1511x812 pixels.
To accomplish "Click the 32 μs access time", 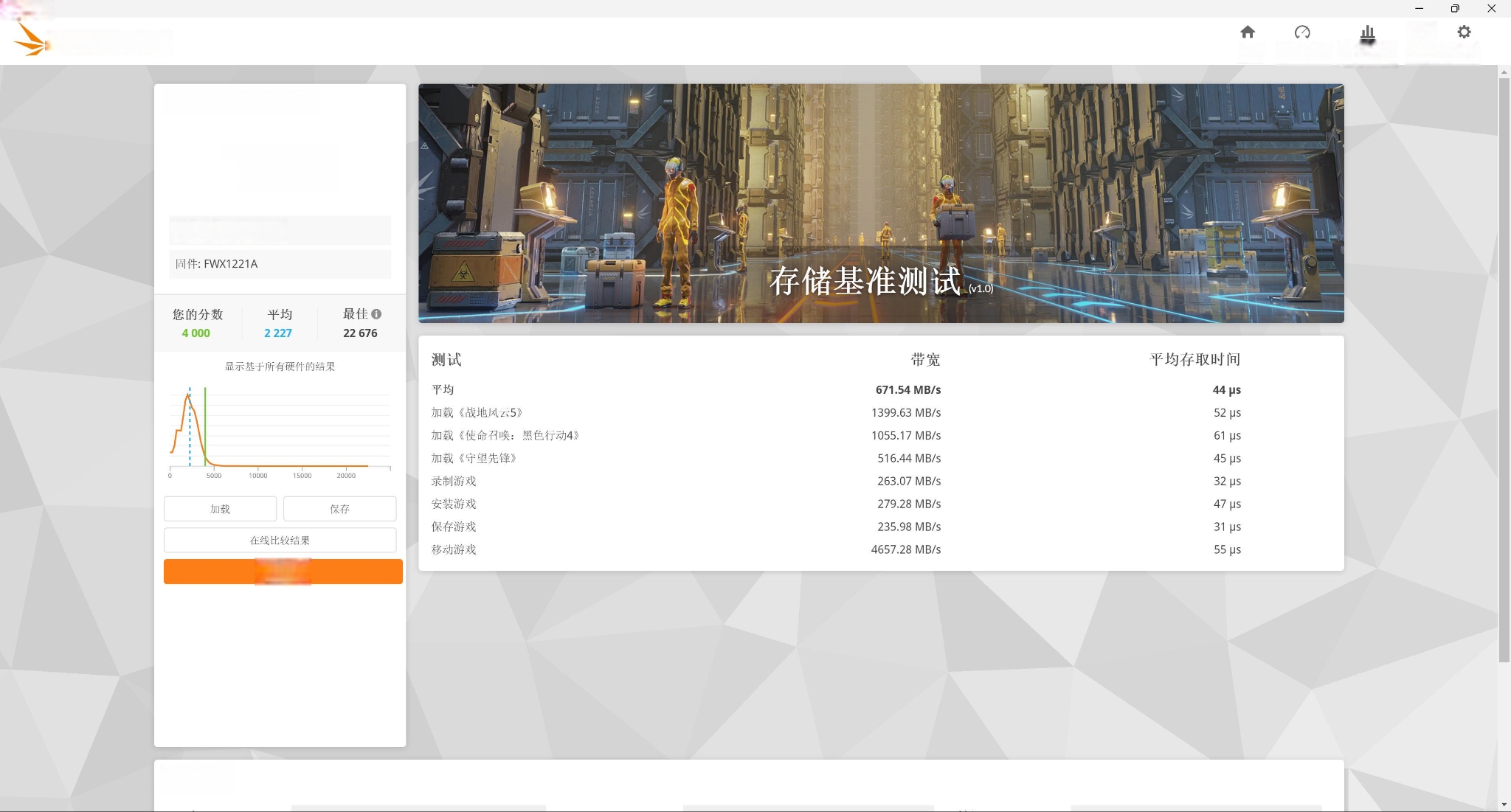I will tap(1228, 481).
